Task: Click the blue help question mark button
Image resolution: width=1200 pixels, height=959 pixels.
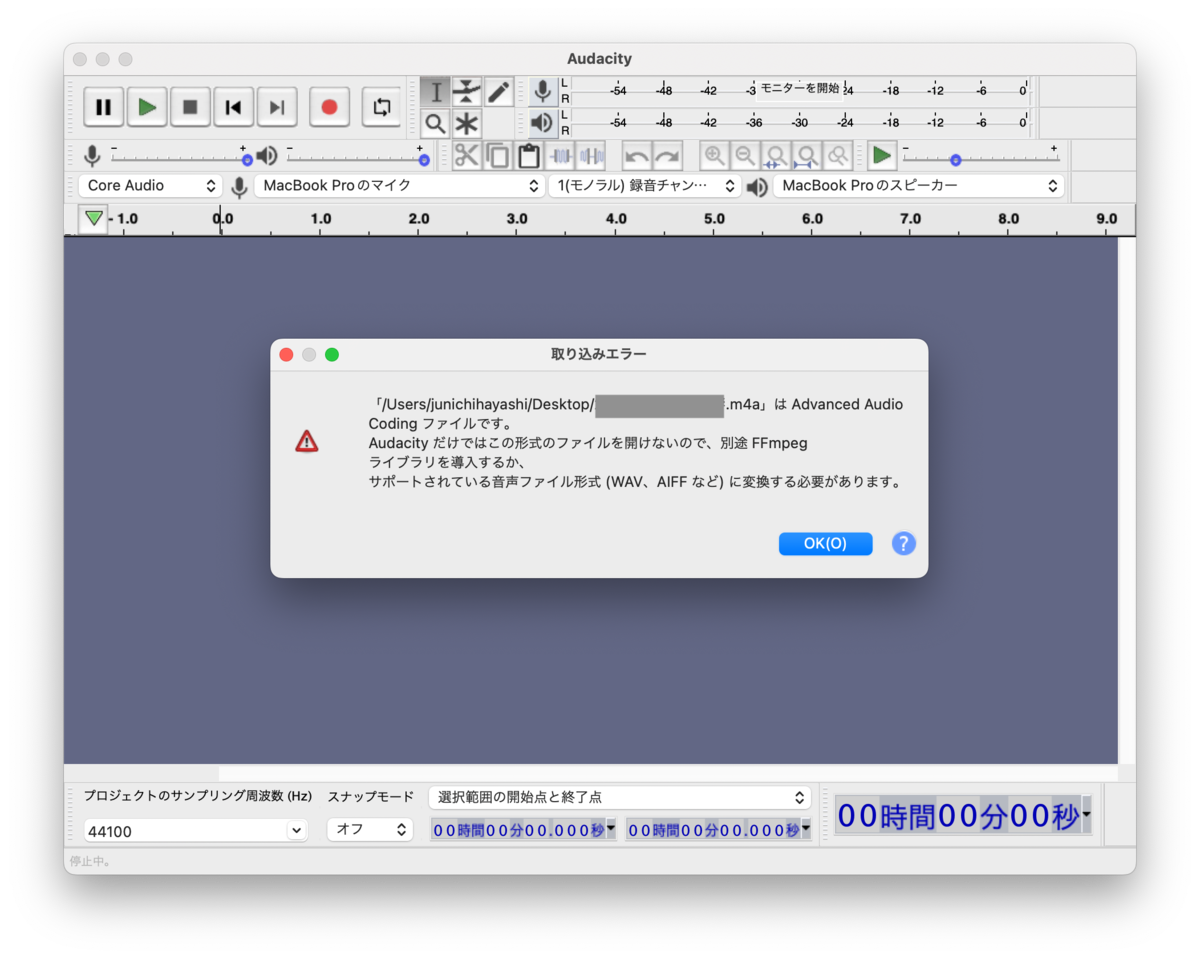Action: [904, 543]
